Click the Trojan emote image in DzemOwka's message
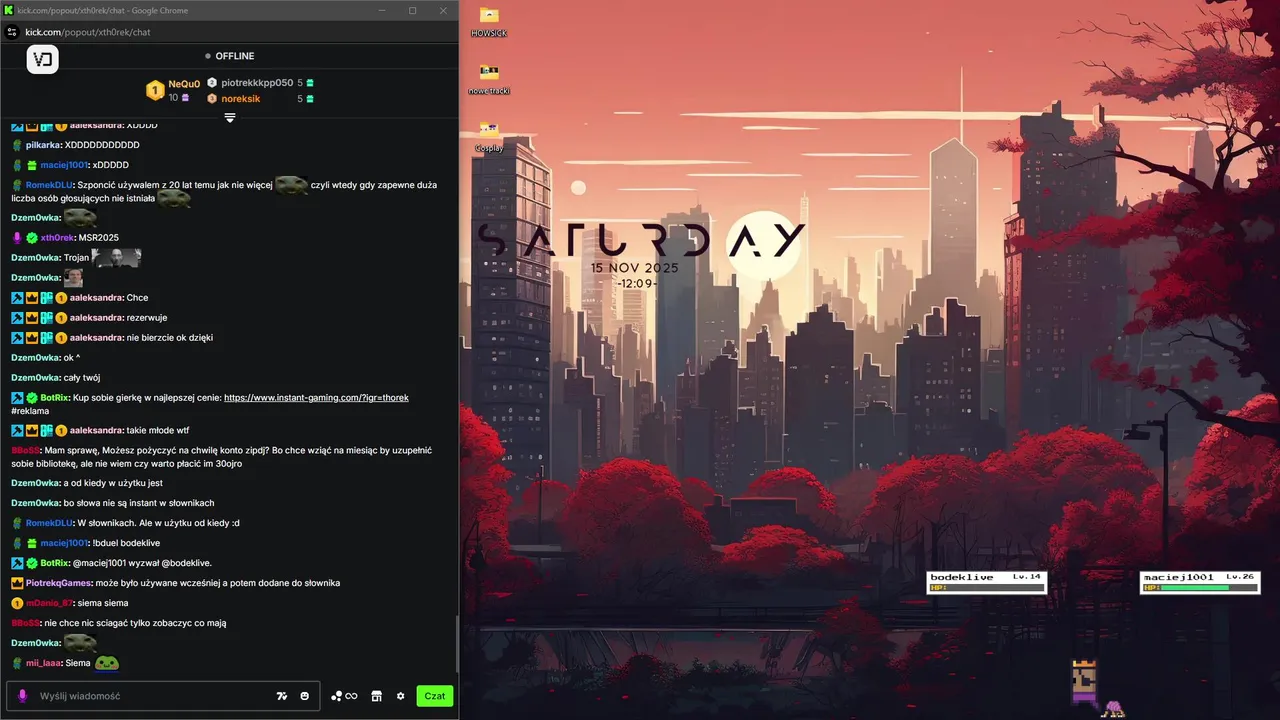 pyautogui.click(x=117, y=257)
